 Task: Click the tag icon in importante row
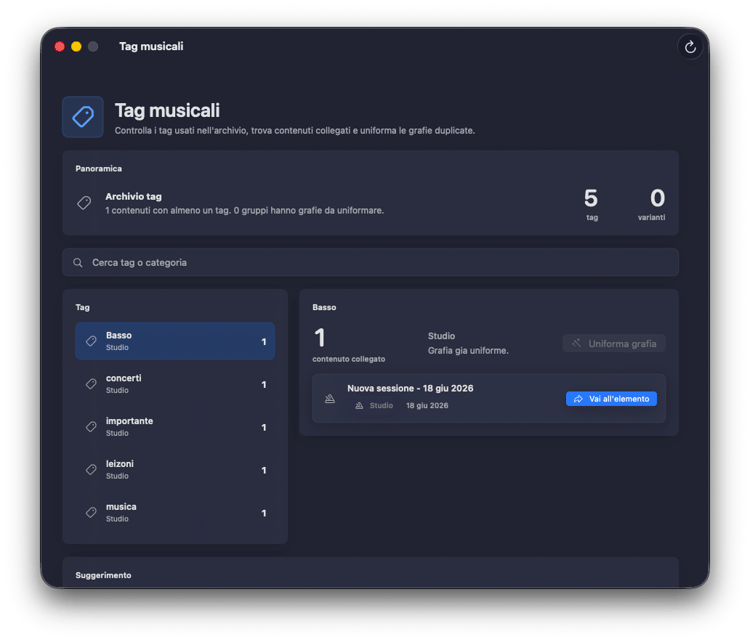91,427
